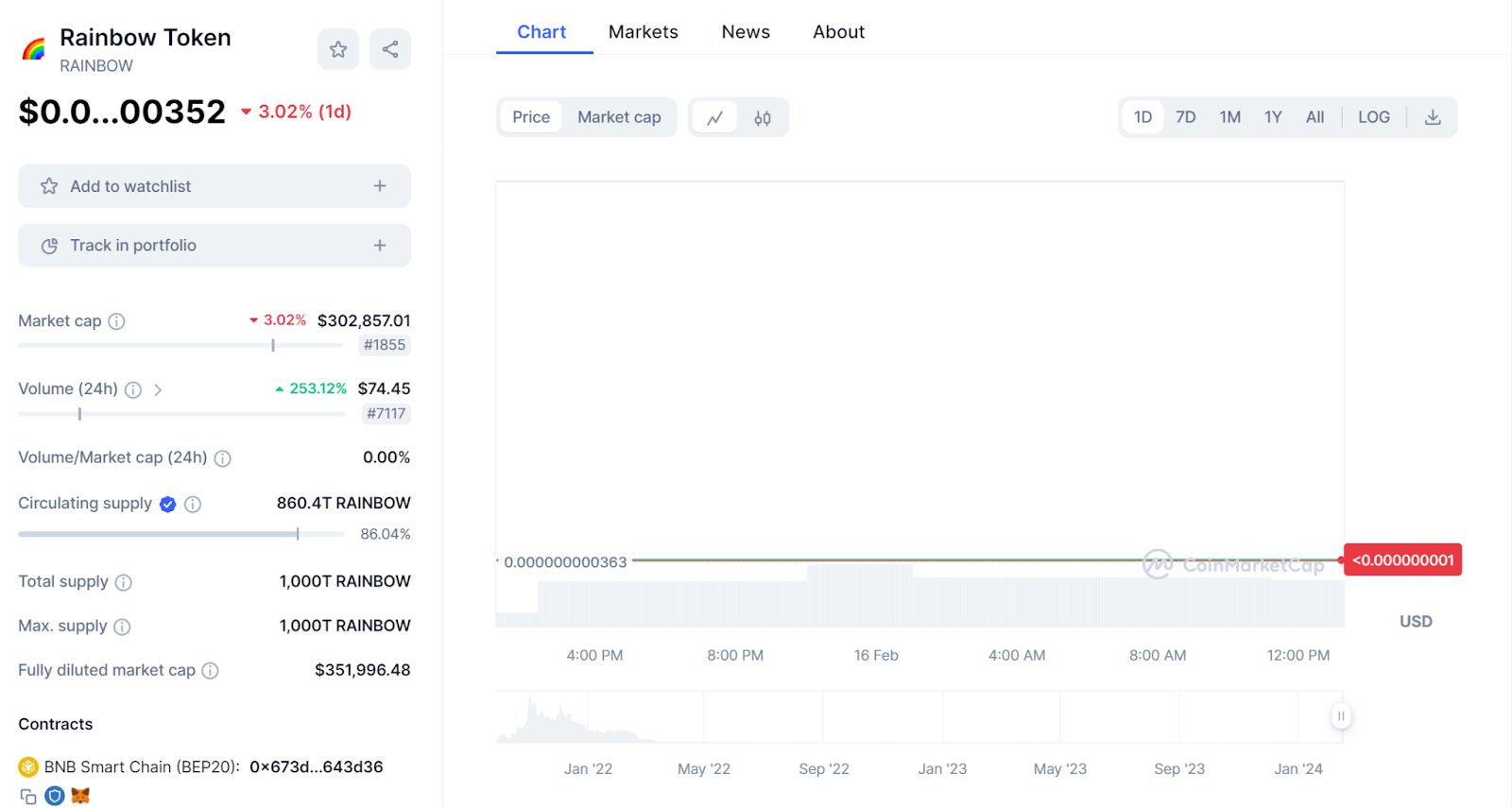1512x808 pixels.
Task: Expand Volume (24h) chevron arrow
Action: 158,389
